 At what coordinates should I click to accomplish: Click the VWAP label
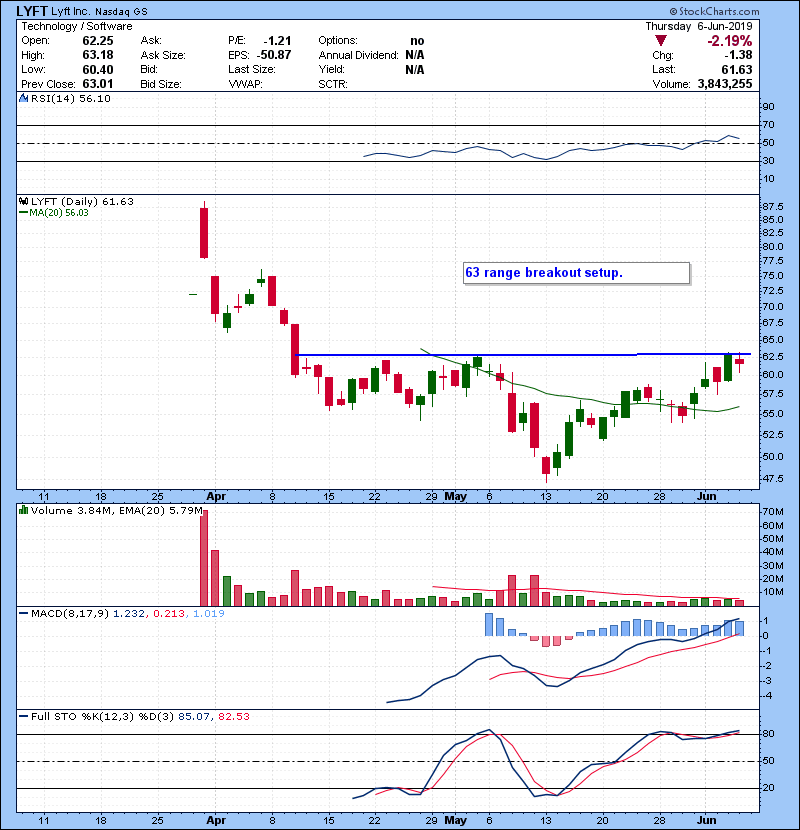[245, 84]
